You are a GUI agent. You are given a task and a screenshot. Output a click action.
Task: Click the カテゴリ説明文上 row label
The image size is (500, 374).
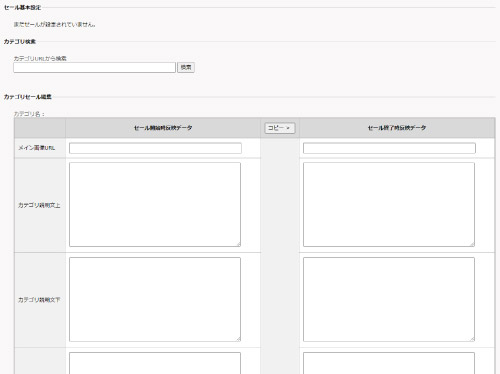[39, 205]
